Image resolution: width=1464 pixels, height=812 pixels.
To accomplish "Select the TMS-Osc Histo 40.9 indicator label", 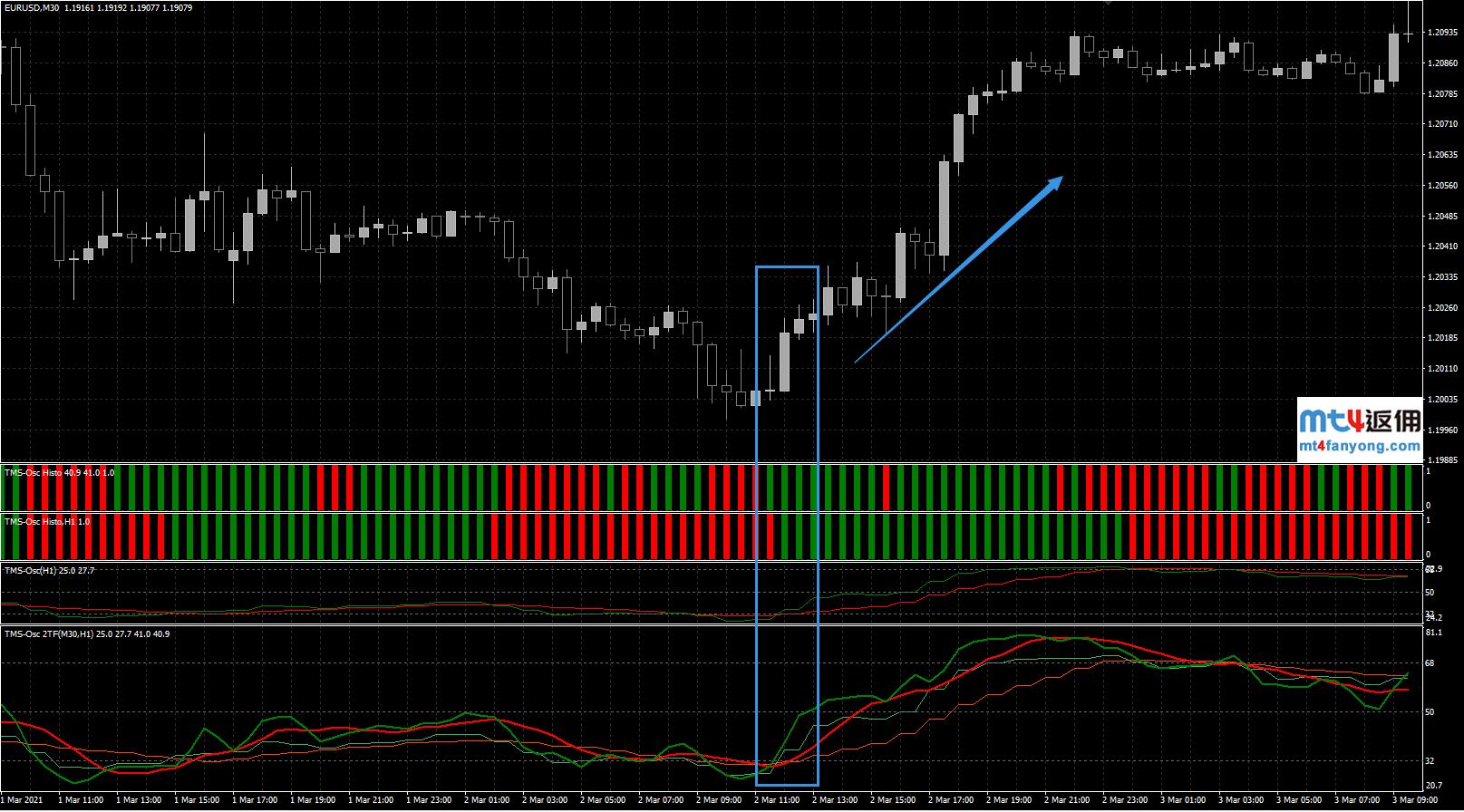I will pyautogui.click(x=60, y=473).
